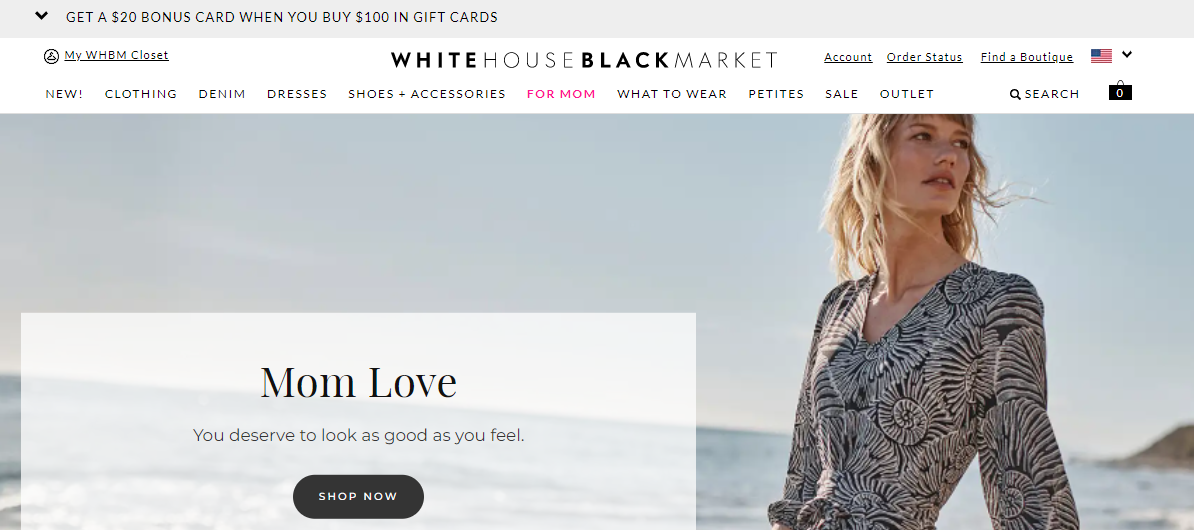Image resolution: width=1194 pixels, height=530 pixels.
Task: Click the hanger closet icon
Action: 51,56
